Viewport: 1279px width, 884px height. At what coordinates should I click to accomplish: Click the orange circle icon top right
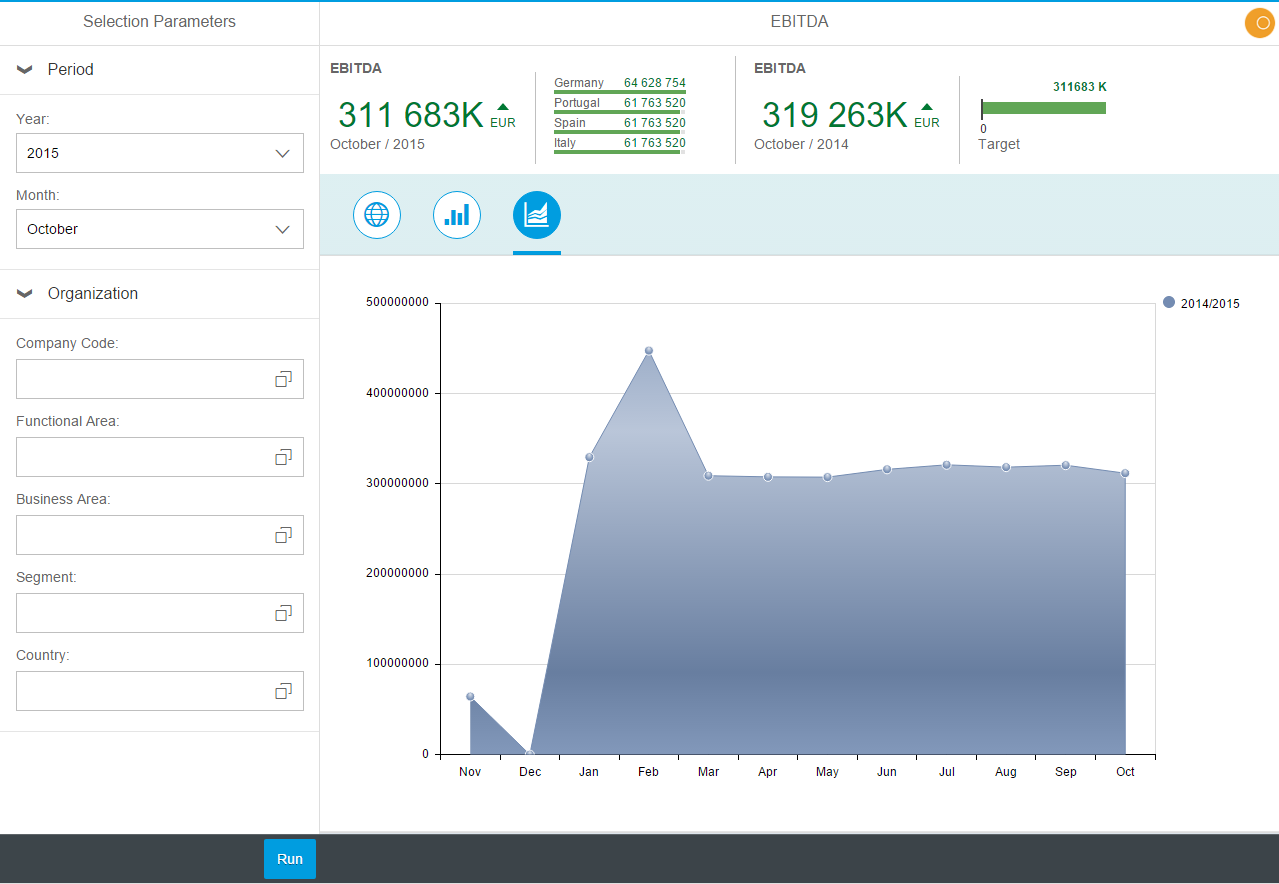click(1259, 23)
